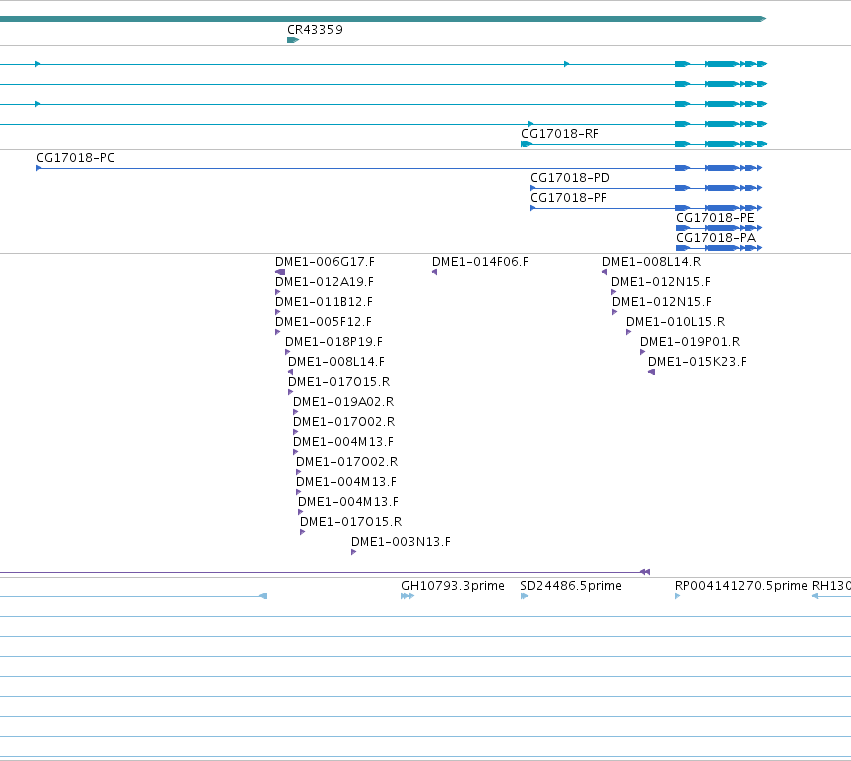The width and height of the screenshot is (851, 761).
Task: Select the CG17018-PC protein label
Action: tap(75, 158)
